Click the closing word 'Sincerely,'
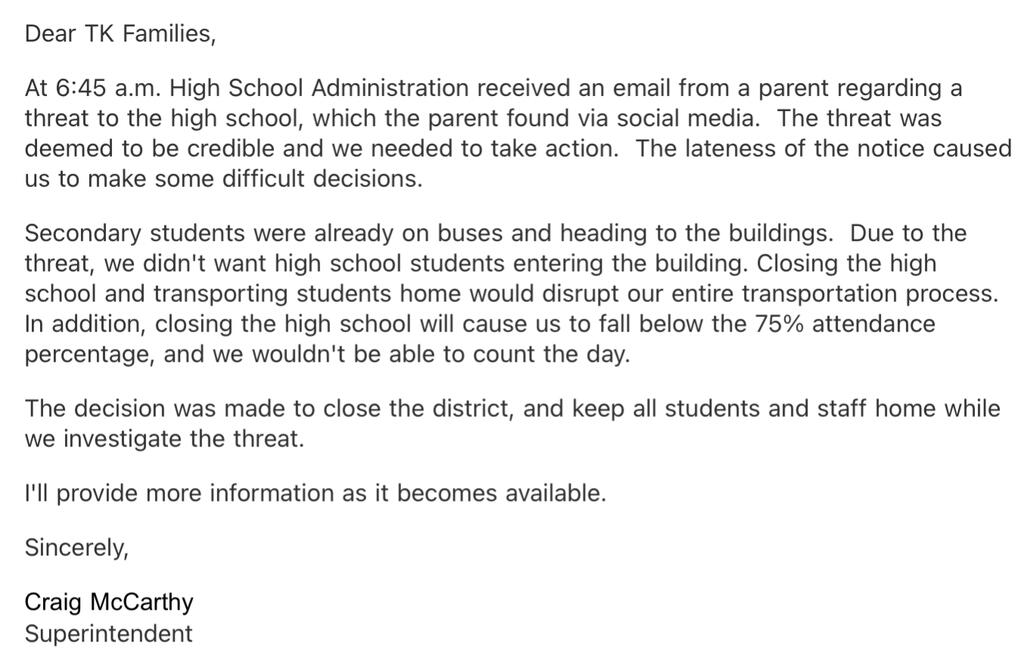This screenshot has width=1024, height=668. tap(77, 547)
